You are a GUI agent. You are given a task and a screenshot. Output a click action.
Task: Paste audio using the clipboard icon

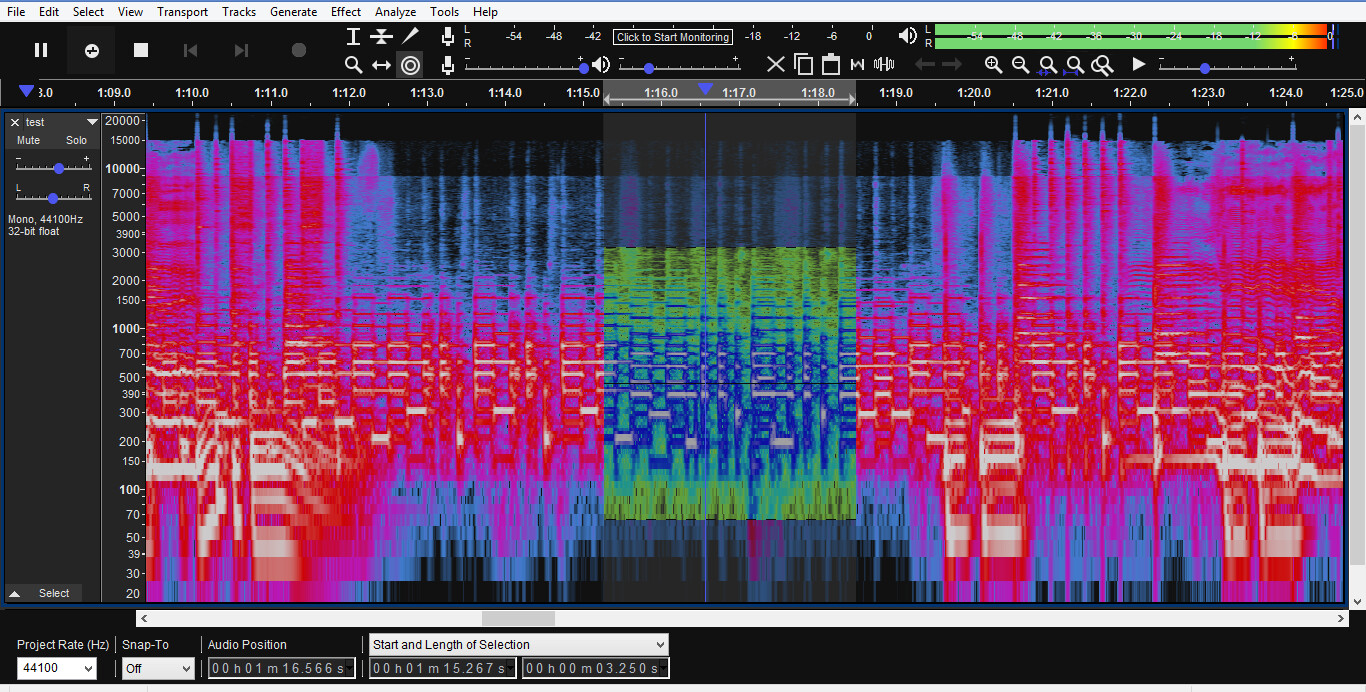pyautogui.click(x=830, y=64)
